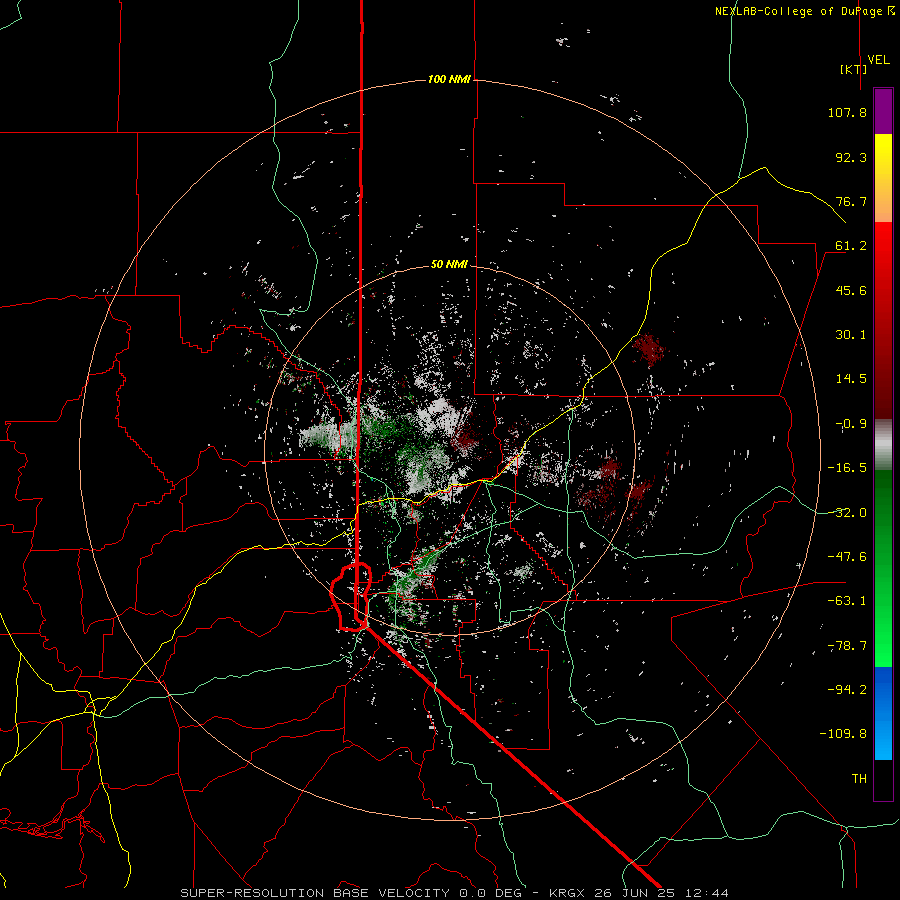Click the dark red velocity patch near the yellow highway
900x900 pixels.
(649, 349)
